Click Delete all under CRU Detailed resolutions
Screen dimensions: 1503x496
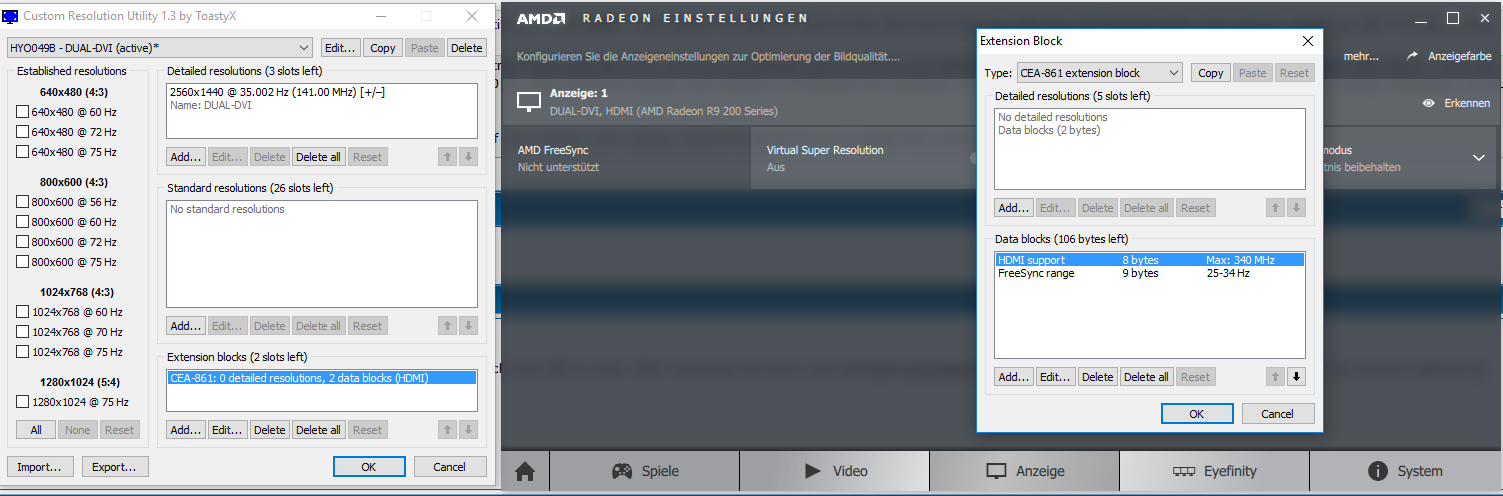[x=319, y=157]
